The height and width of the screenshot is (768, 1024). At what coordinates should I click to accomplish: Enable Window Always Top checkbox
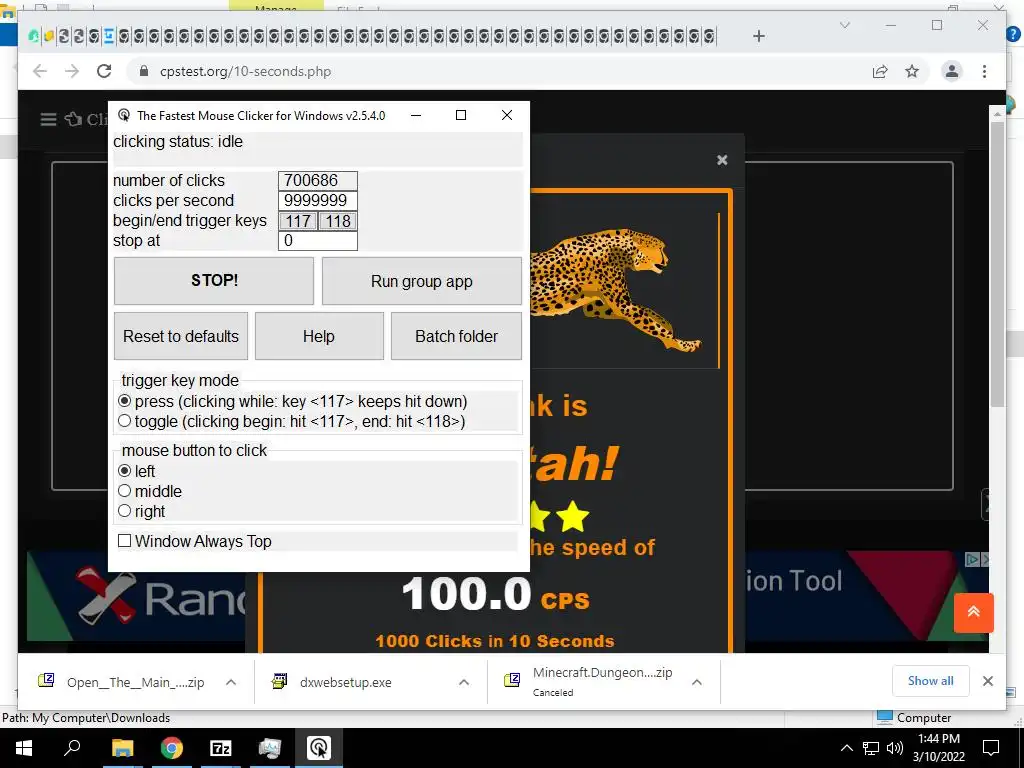pos(125,541)
